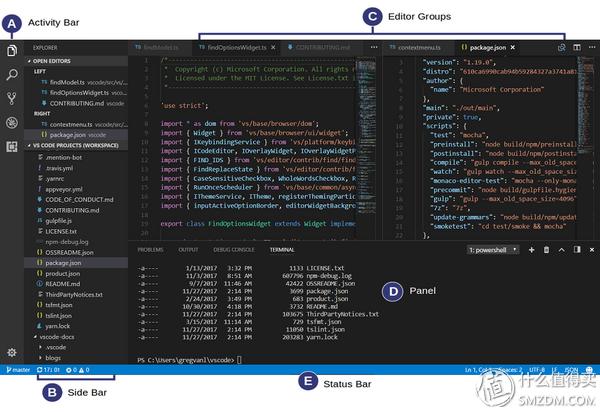Open the Extensions view icon
The image size is (600, 412).
click(12, 147)
